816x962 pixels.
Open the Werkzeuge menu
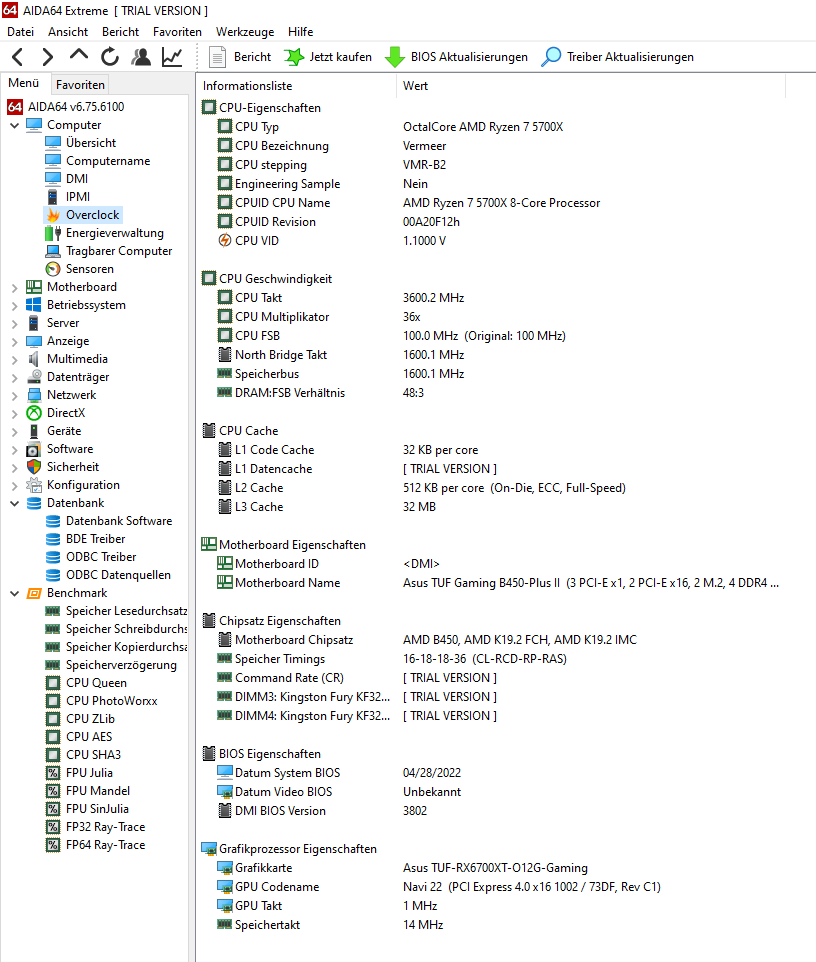245,32
